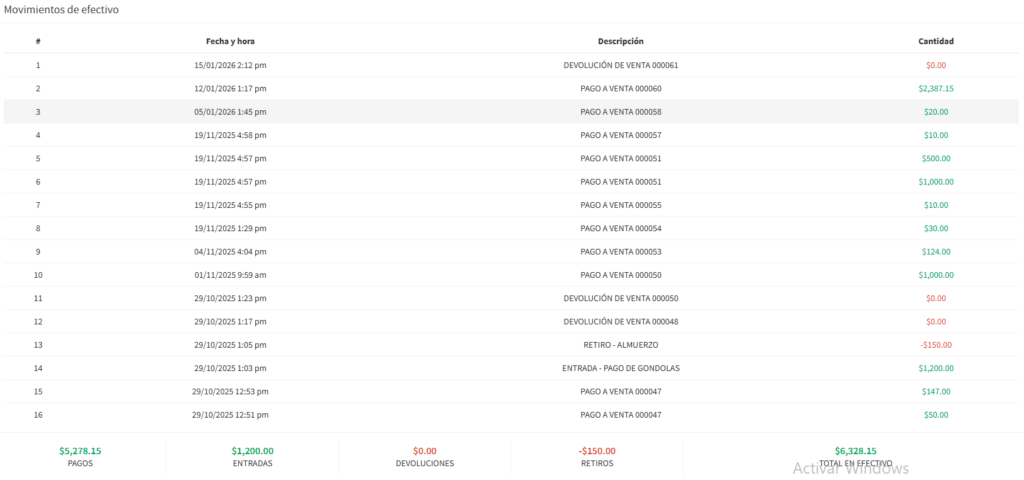Select the PAGO A VENTA 000053 entry

[x=620, y=252]
